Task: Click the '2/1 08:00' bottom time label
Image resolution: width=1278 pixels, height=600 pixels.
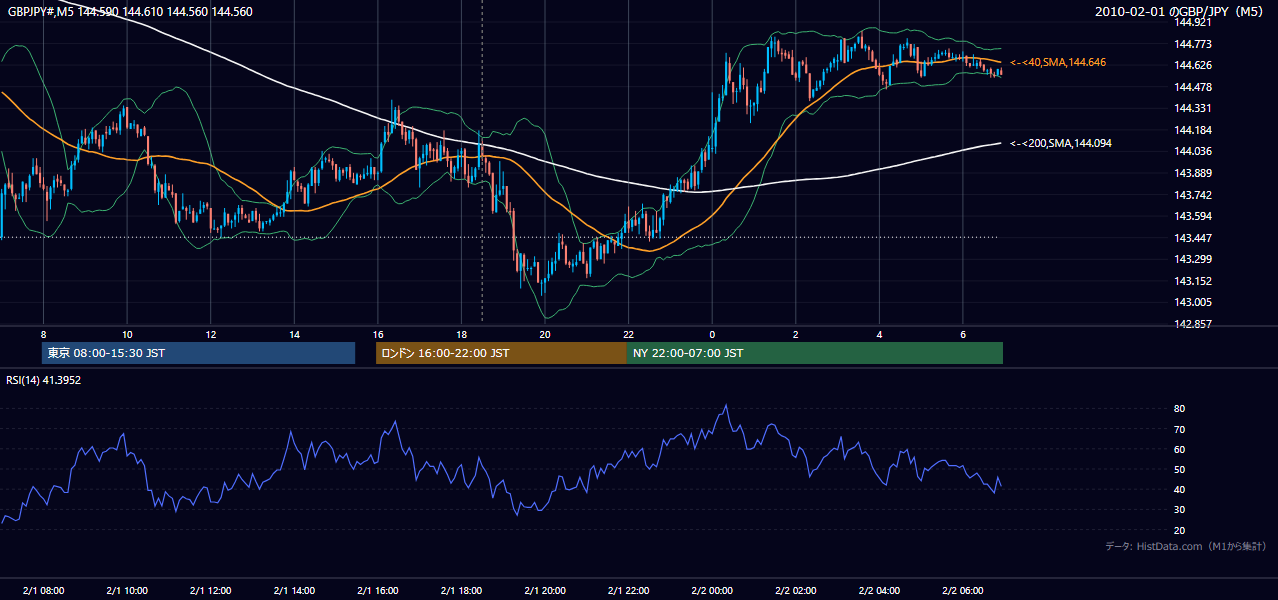Action: point(43,590)
